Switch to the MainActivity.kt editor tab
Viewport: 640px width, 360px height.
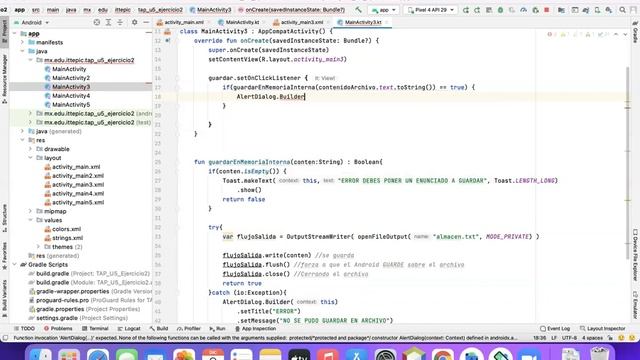coord(242,22)
